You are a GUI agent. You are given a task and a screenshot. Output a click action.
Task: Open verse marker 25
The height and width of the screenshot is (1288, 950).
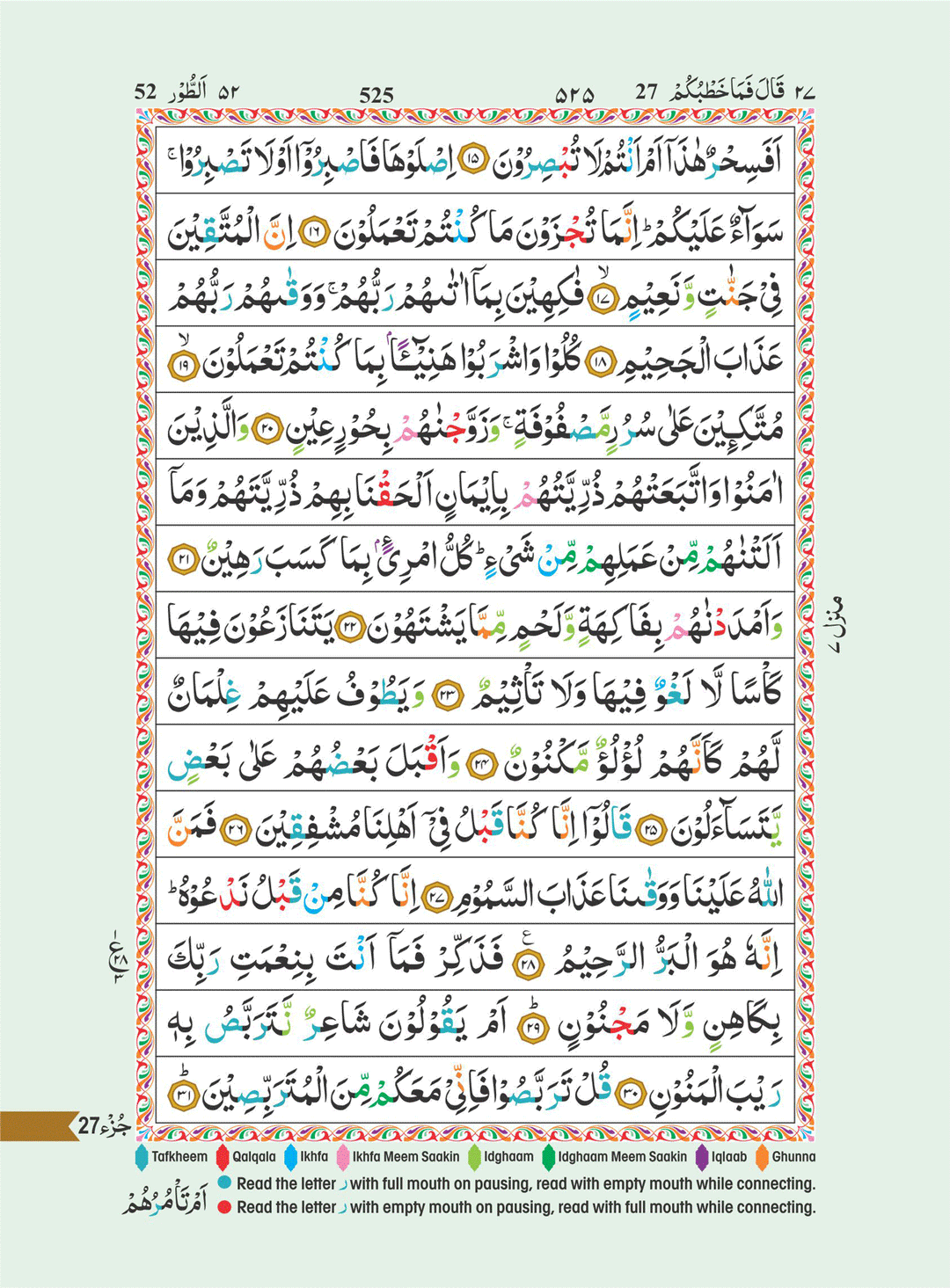(x=651, y=827)
